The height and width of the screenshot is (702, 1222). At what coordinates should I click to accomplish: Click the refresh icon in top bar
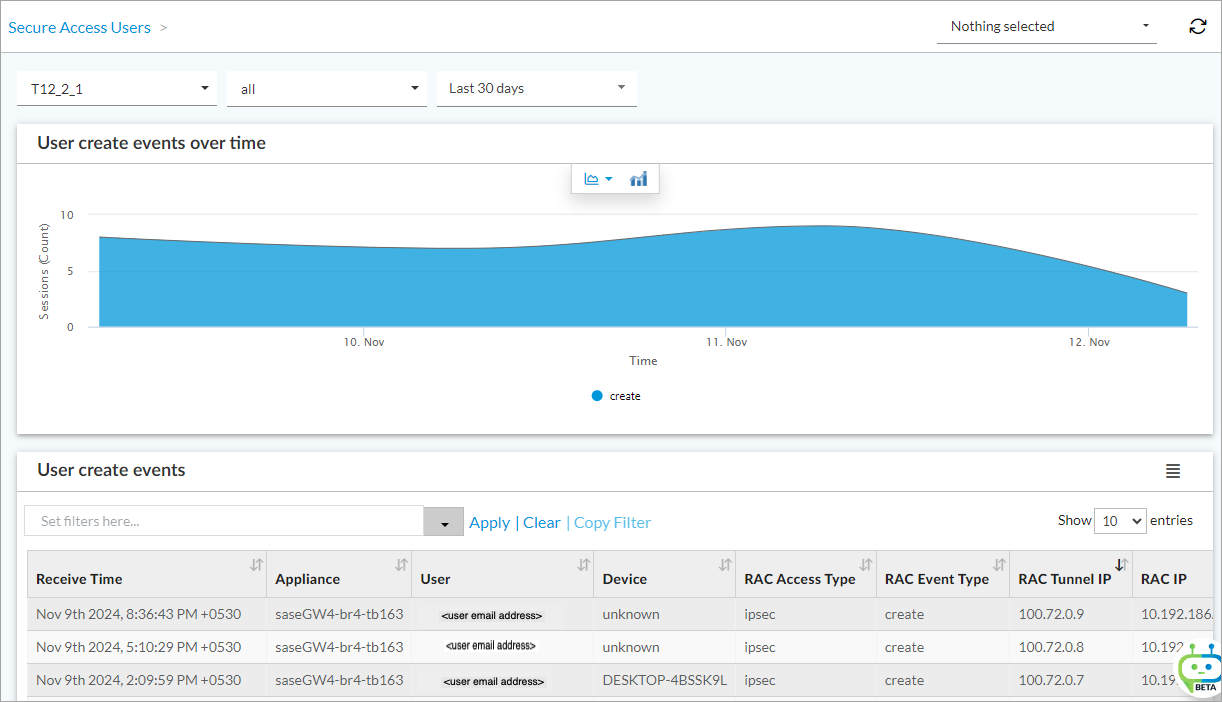tap(1197, 27)
